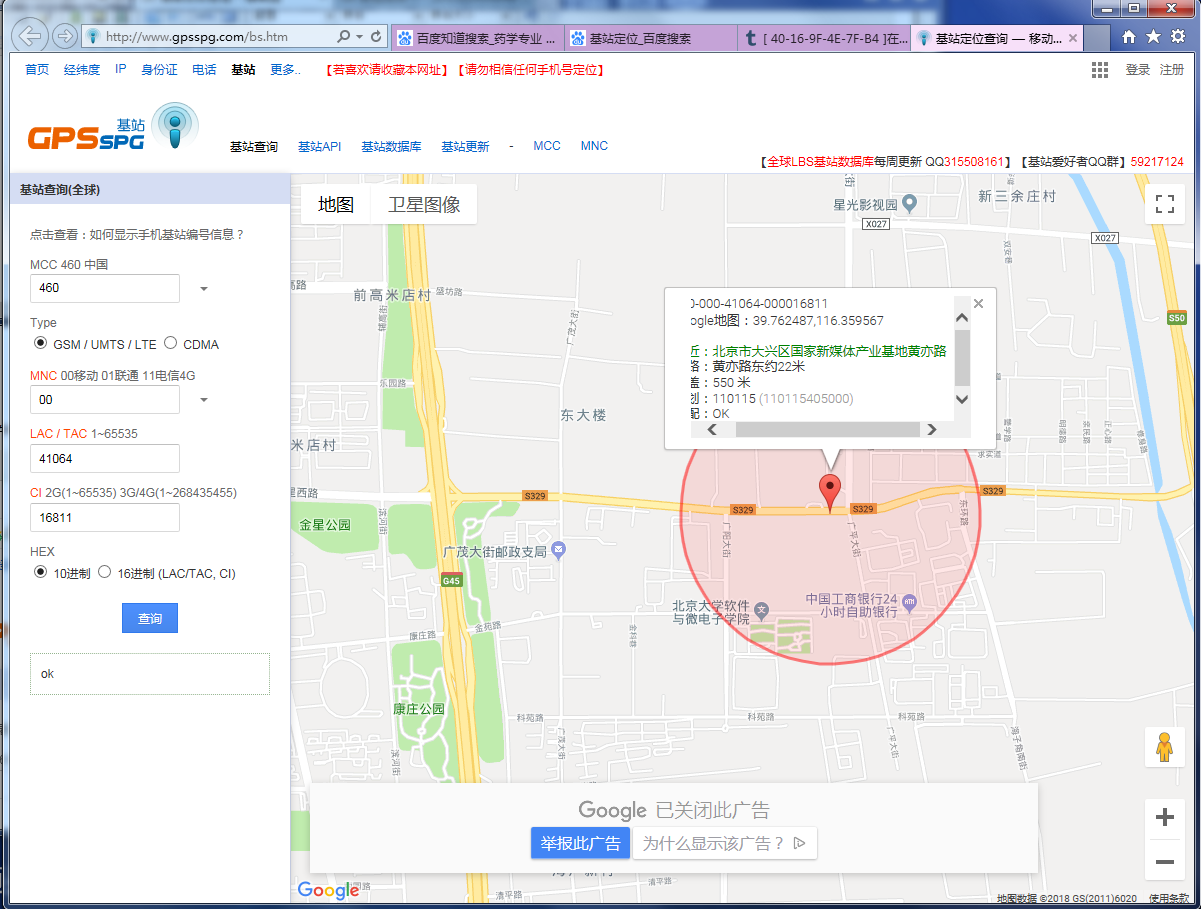
Task: Open 首页 in top navigation
Action: pyautogui.click(x=37, y=70)
